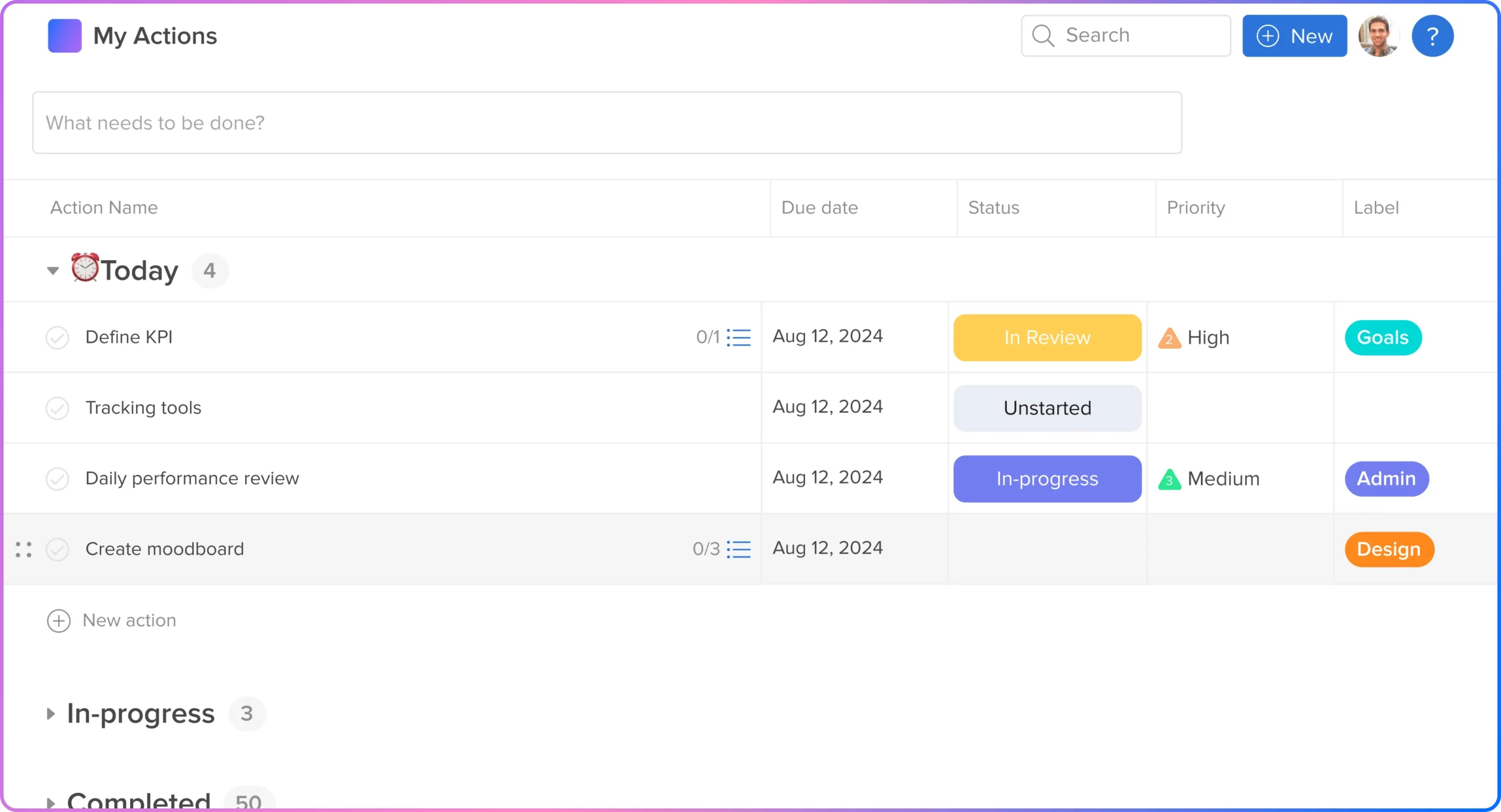Mark Define KPI as complete
Image resolution: width=1501 pixels, height=812 pixels.
(x=57, y=338)
